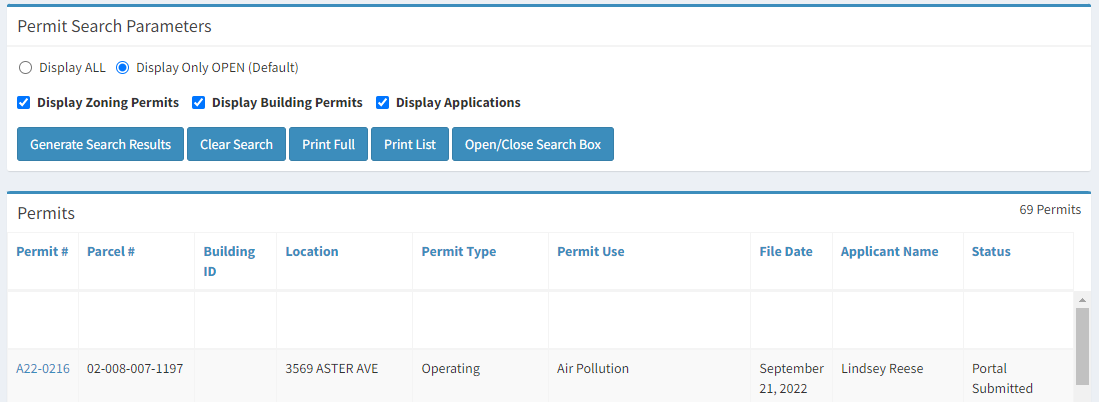Image resolution: width=1099 pixels, height=402 pixels.
Task: Uncheck Display Zoning Permits checkbox
Action: pos(24,103)
